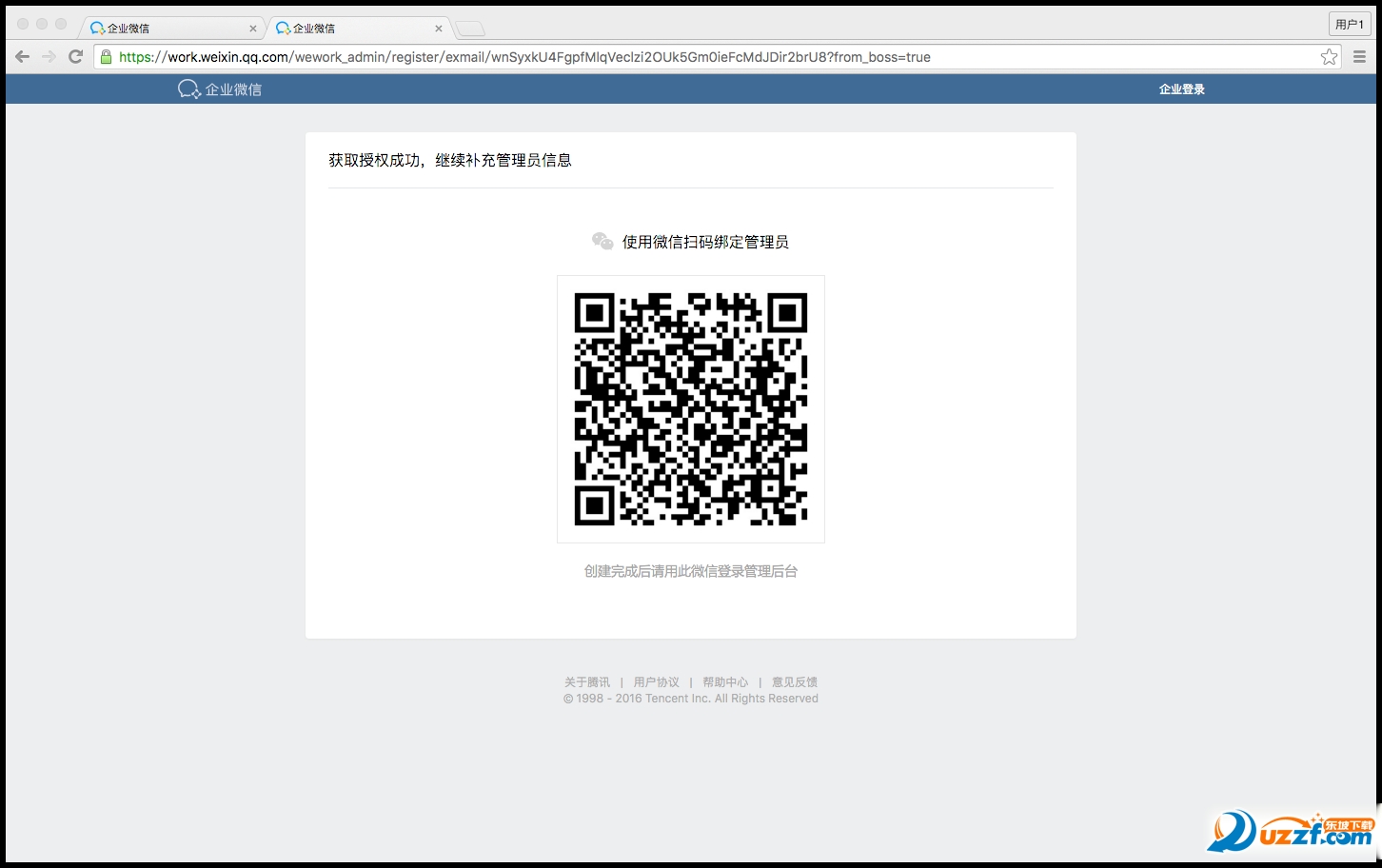Click the green window zoom button
This screenshot has width=1382, height=868.
coord(61,24)
